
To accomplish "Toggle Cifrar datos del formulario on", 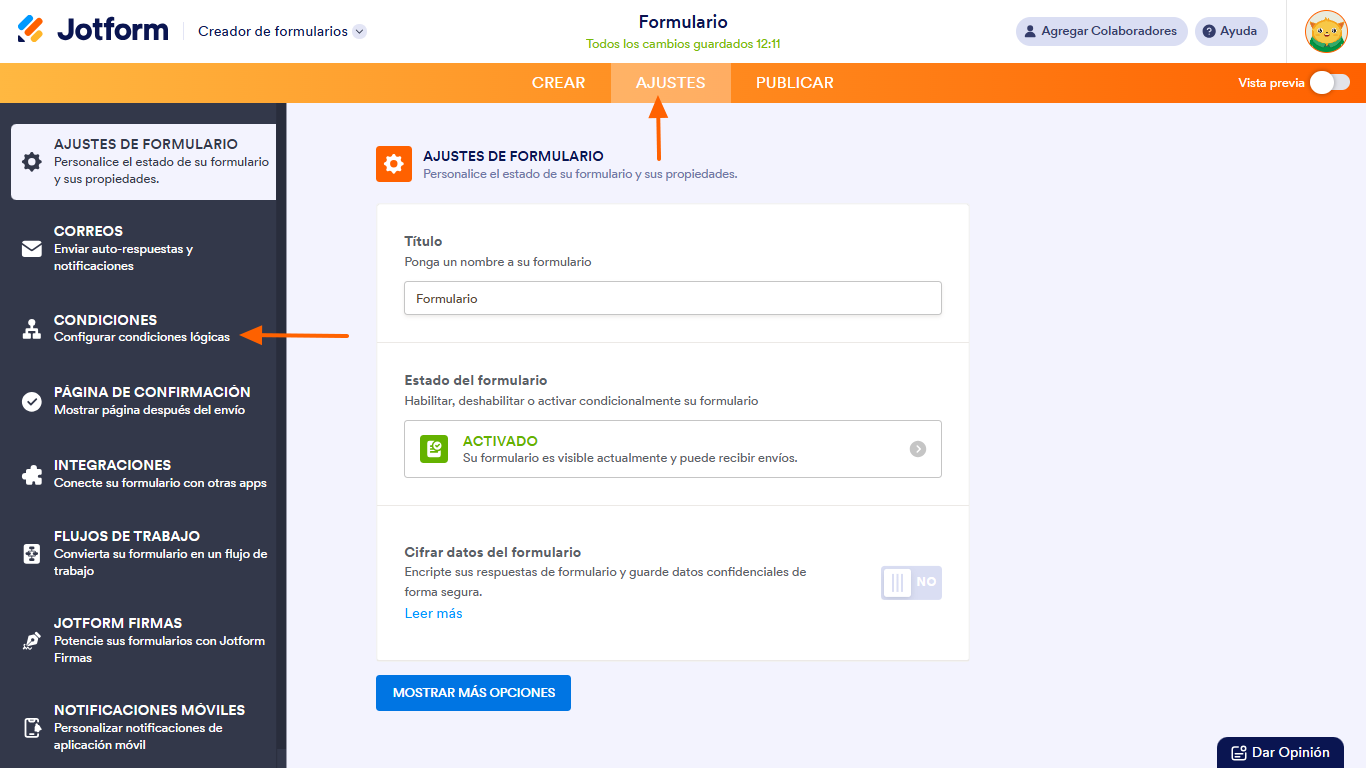I will point(911,582).
